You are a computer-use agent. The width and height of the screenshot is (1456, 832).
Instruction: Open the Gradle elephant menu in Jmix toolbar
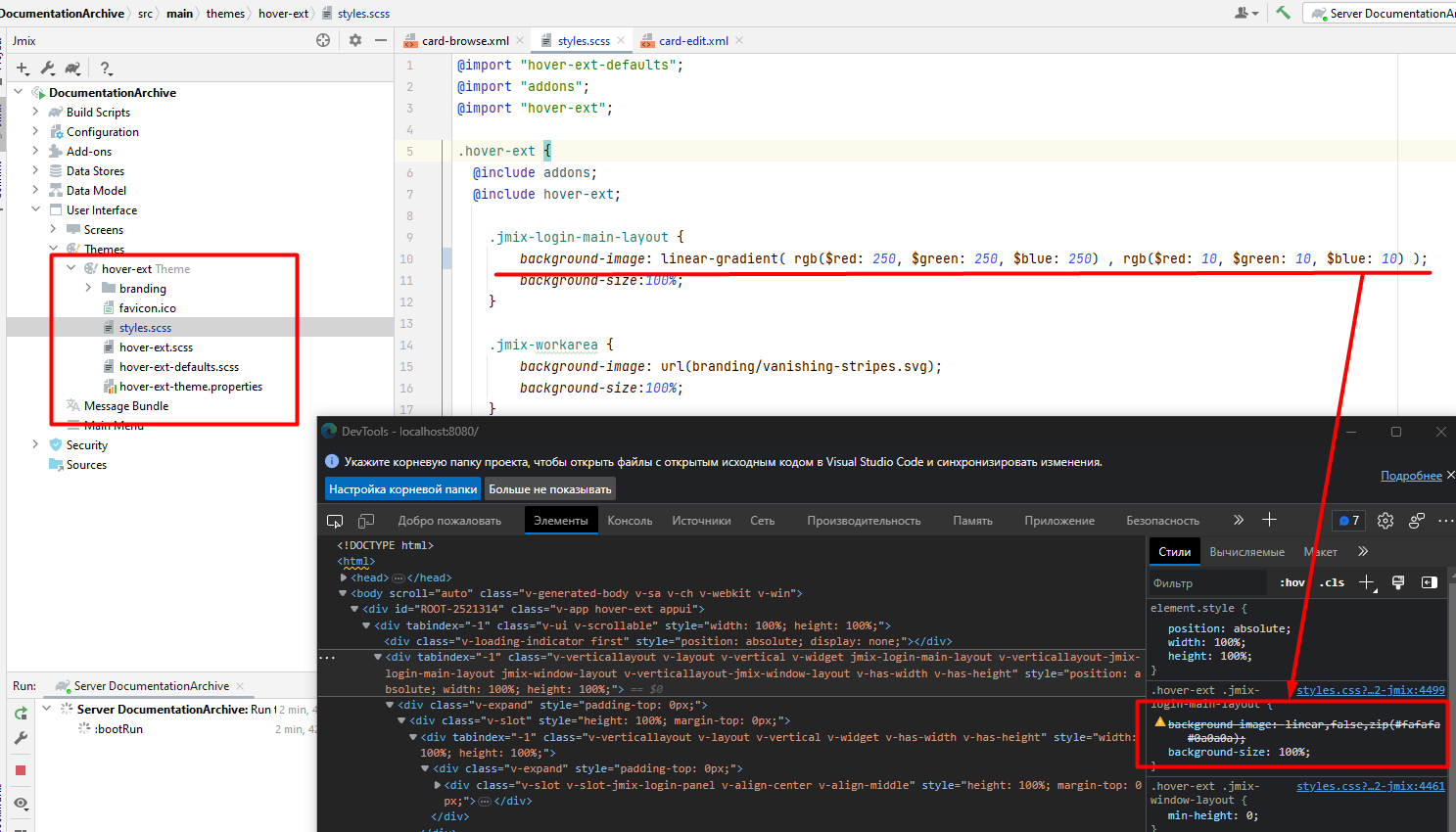(x=73, y=69)
